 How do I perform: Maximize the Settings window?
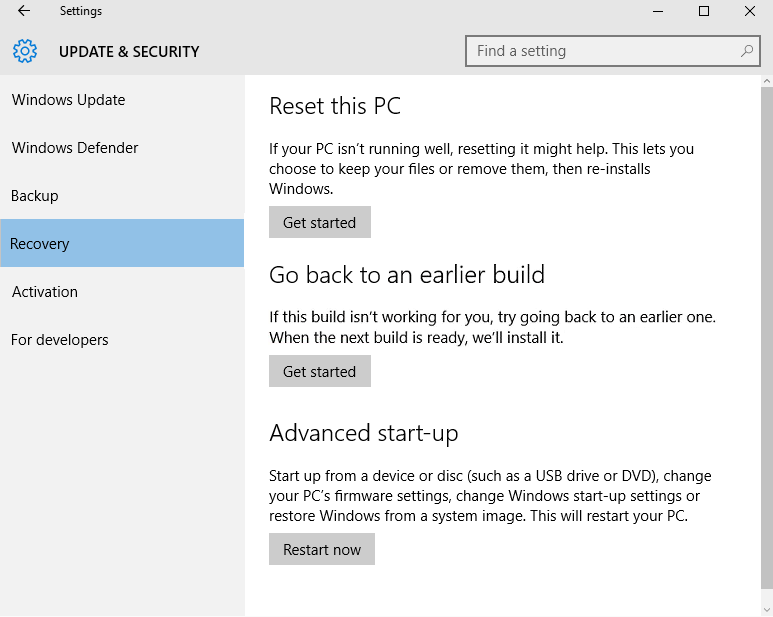tap(704, 11)
